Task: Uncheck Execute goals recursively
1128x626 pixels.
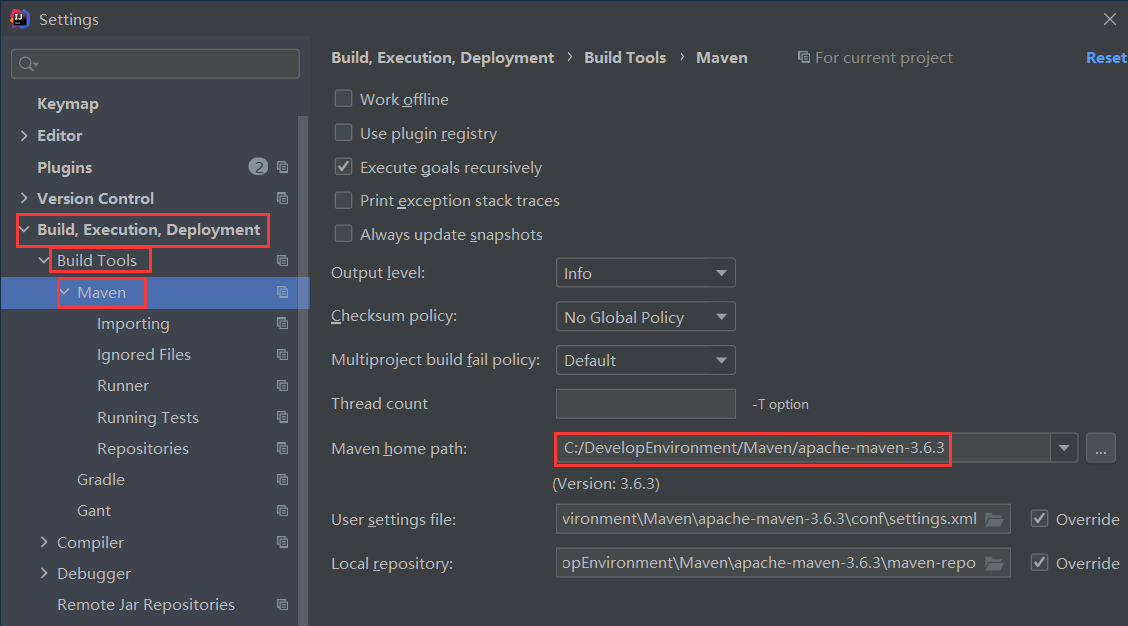Action: [x=344, y=167]
